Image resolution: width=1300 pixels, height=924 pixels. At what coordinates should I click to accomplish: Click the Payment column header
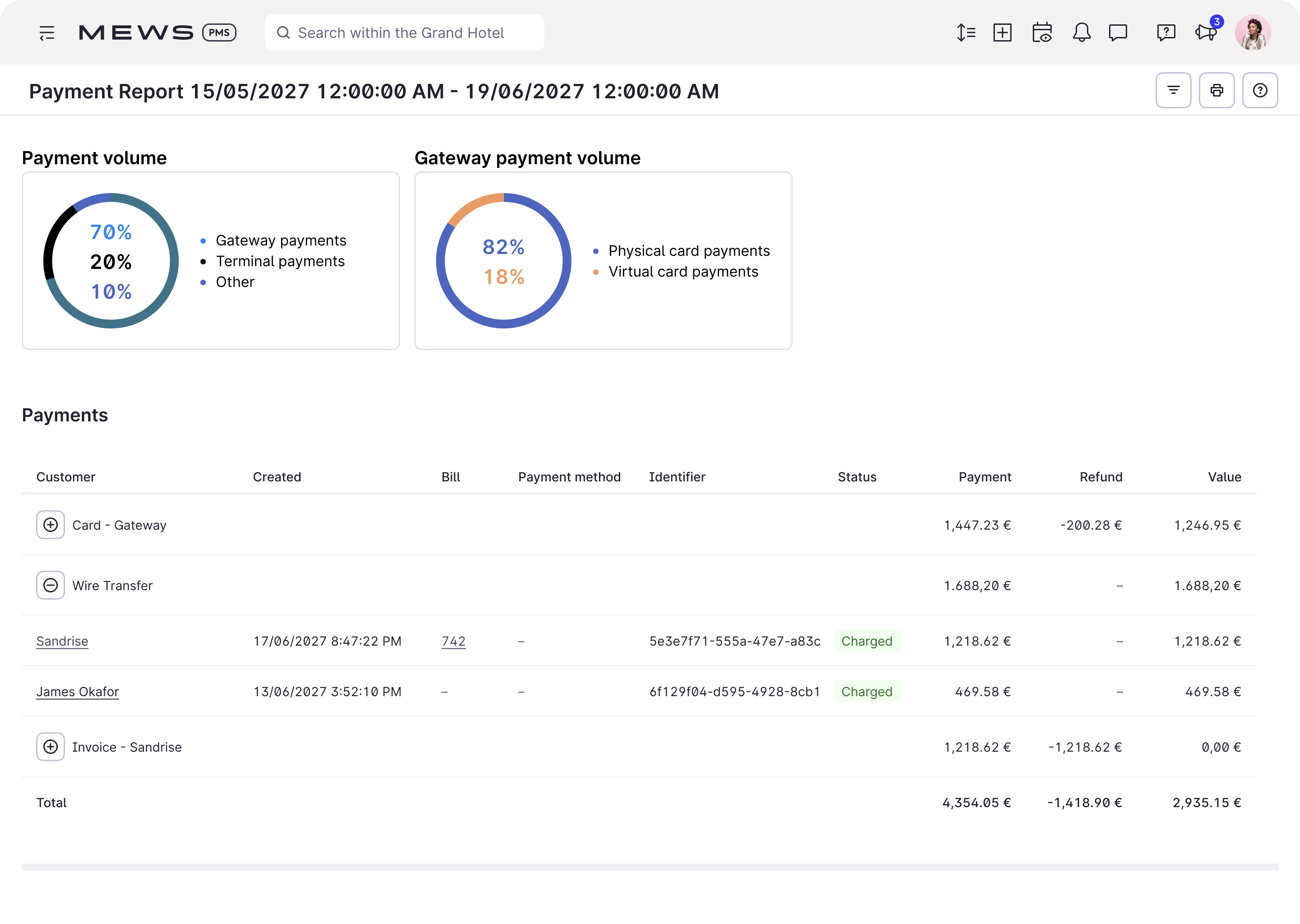coord(984,477)
